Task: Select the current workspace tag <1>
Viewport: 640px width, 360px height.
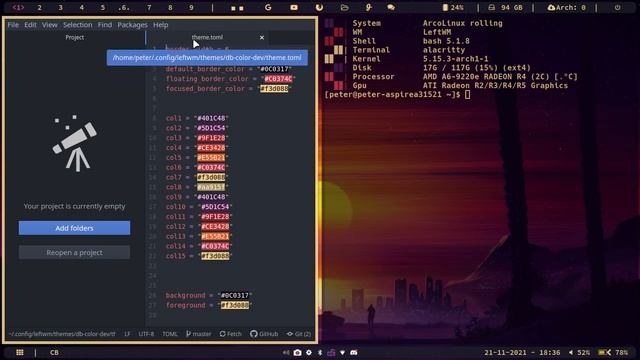Action: pyautogui.click(x=18, y=7)
